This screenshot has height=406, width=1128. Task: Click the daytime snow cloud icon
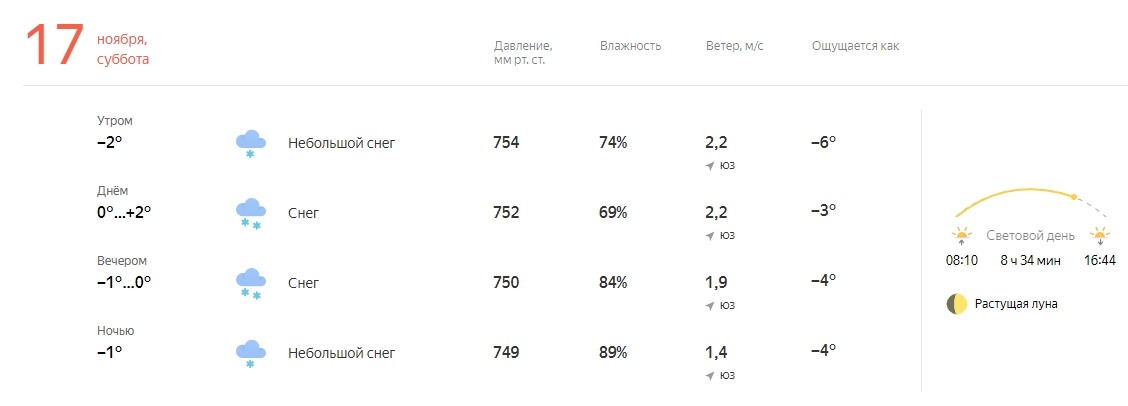[250, 213]
